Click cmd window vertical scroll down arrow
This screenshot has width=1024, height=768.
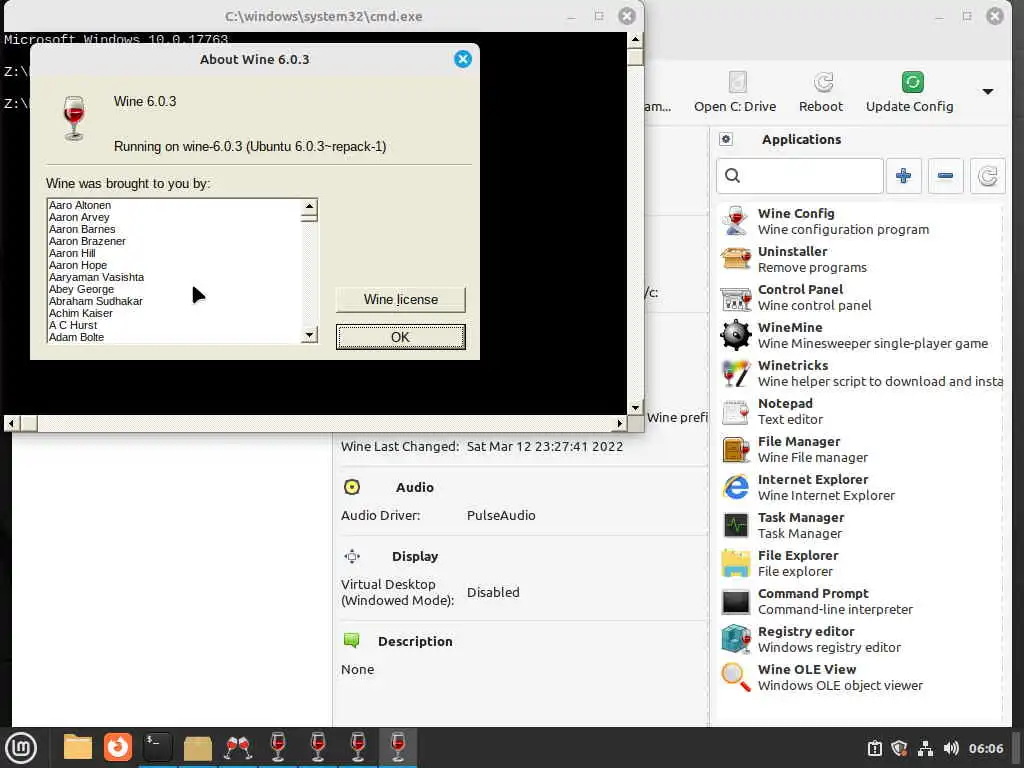pos(635,408)
